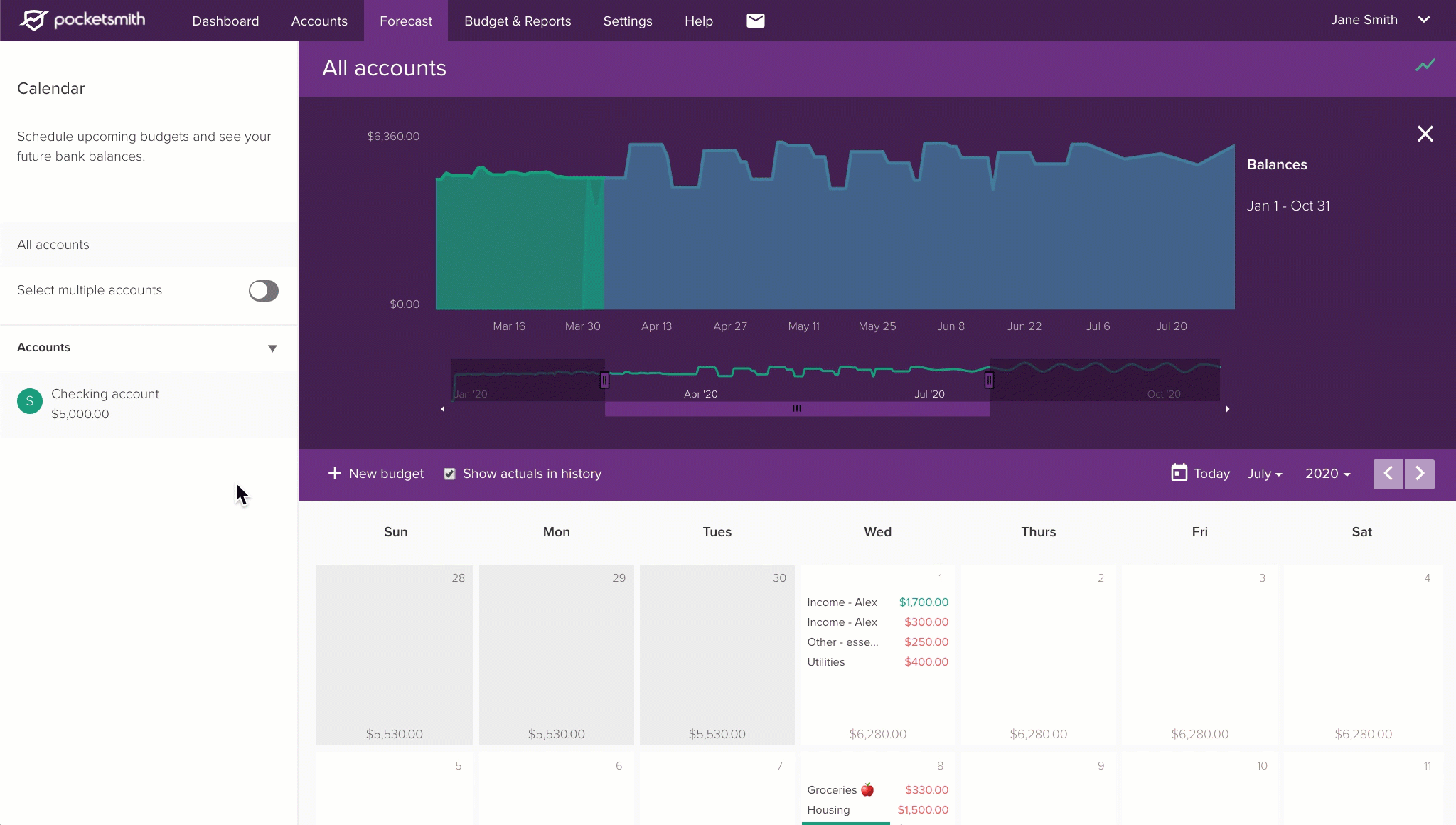1456x825 pixels.
Task: Close the balances graph panel
Action: (x=1425, y=134)
